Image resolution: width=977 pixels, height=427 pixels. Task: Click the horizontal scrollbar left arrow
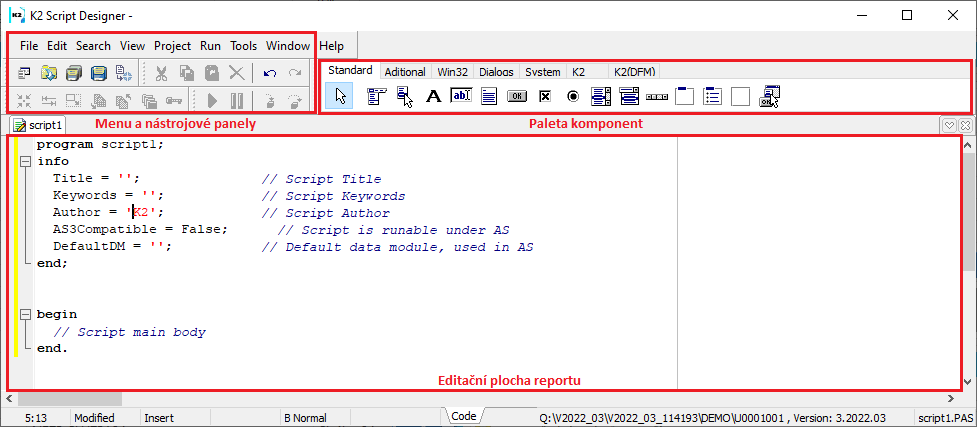coord(9,398)
